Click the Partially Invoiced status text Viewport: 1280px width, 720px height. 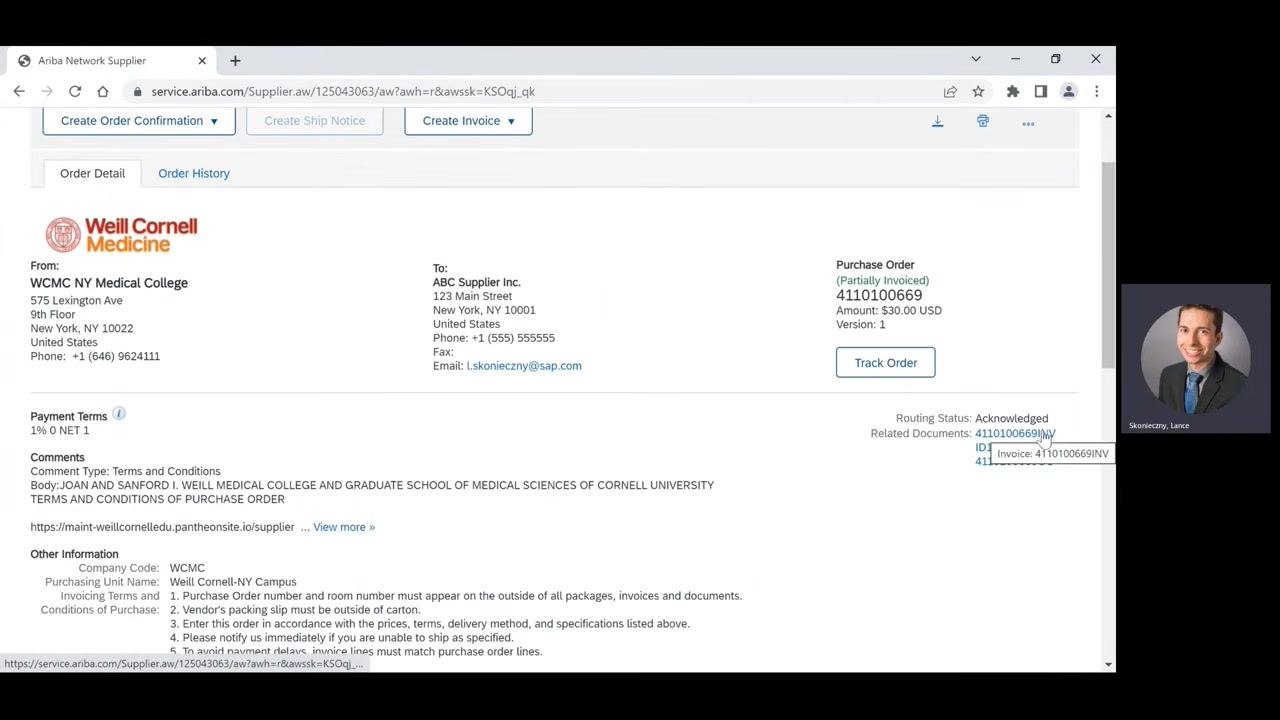click(x=882, y=281)
